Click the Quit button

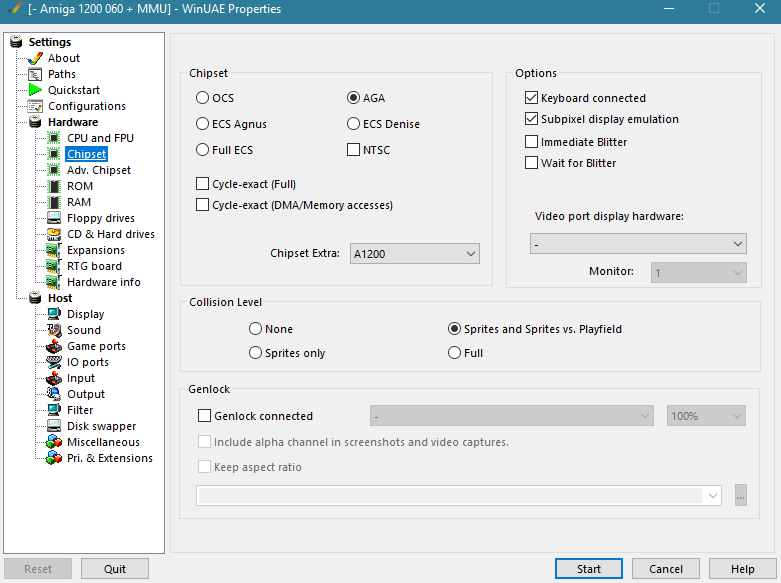(x=115, y=569)
